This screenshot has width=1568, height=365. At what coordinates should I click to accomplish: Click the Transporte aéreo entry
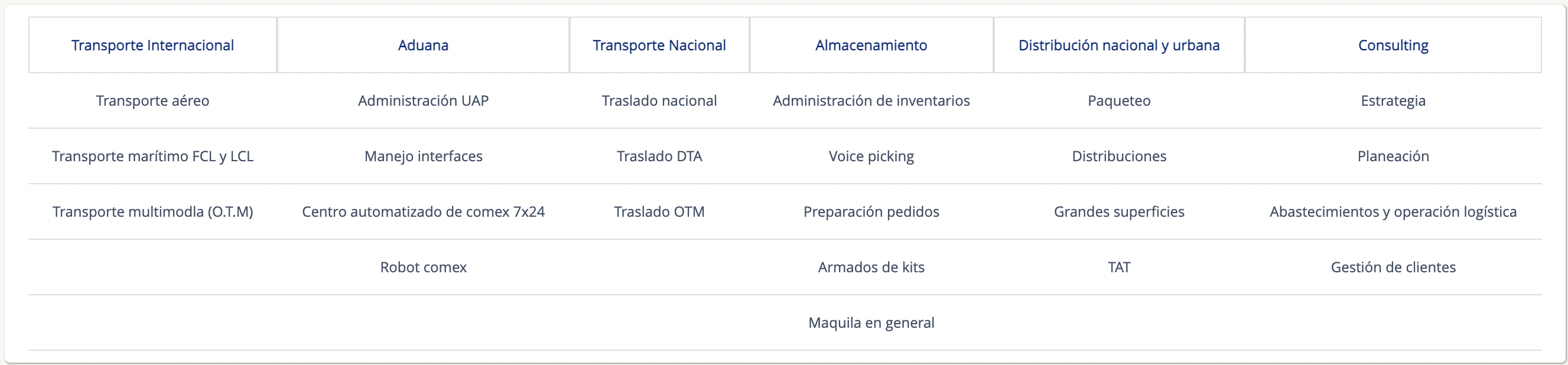tap(152, 101)
